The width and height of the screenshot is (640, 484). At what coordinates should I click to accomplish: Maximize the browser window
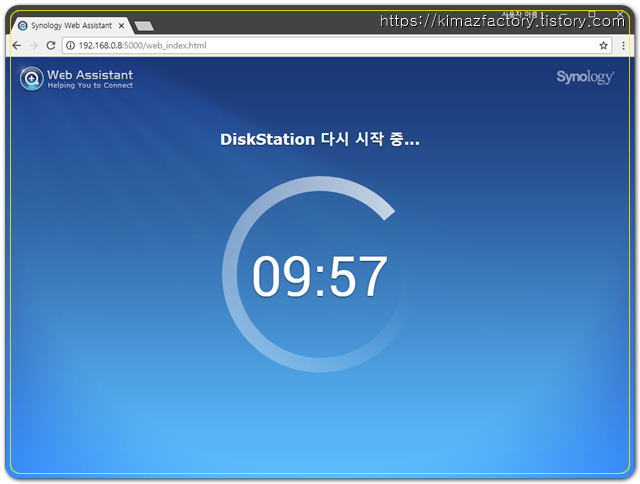click(x=592, y=14)
